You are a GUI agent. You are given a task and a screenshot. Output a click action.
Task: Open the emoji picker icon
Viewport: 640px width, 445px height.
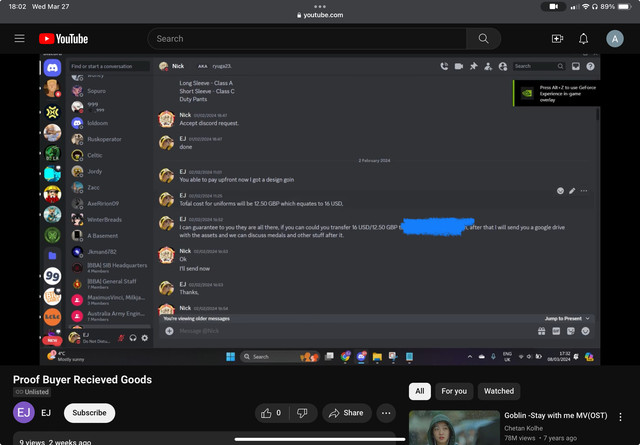[585, 331]
